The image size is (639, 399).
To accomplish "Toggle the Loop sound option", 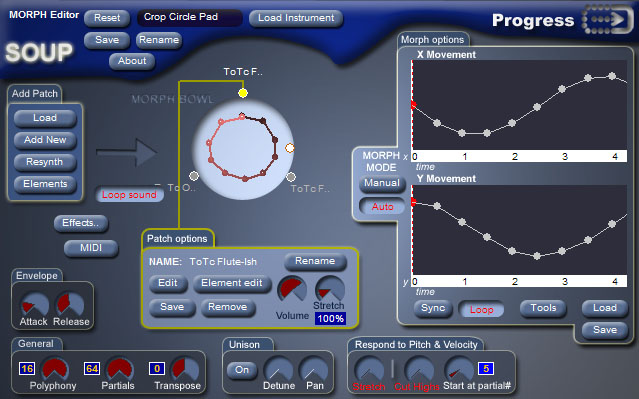I will tap(130, 195).
